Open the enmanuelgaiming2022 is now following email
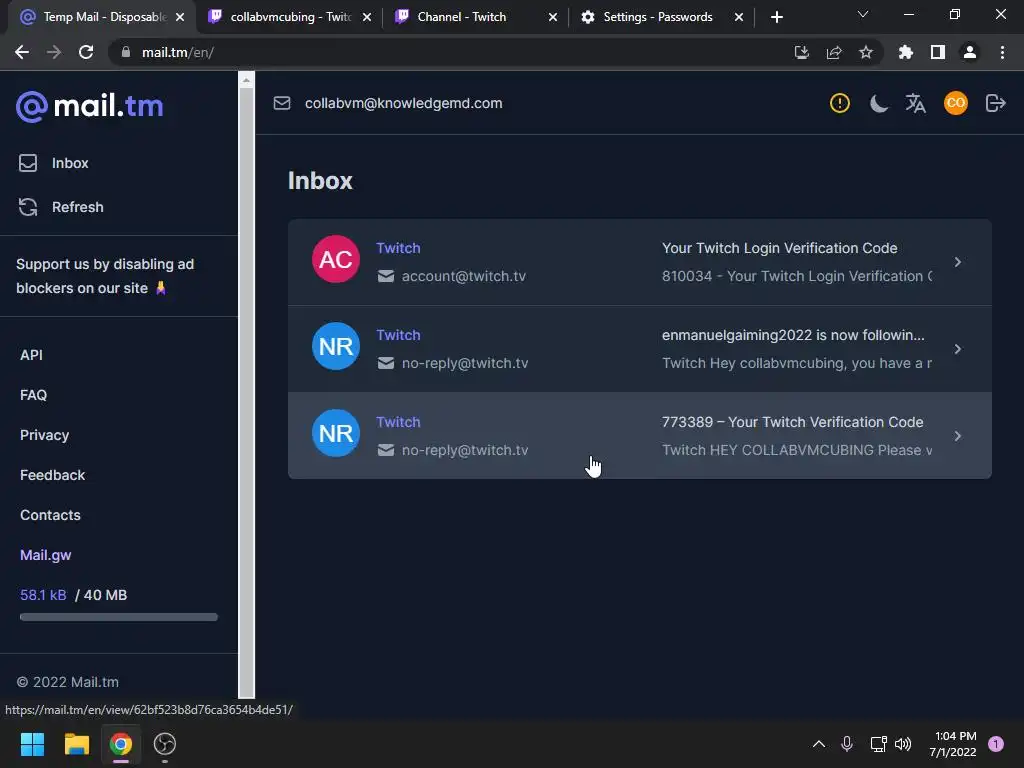Viewport: 1024px width, 768px height. [x=639, y=349]
